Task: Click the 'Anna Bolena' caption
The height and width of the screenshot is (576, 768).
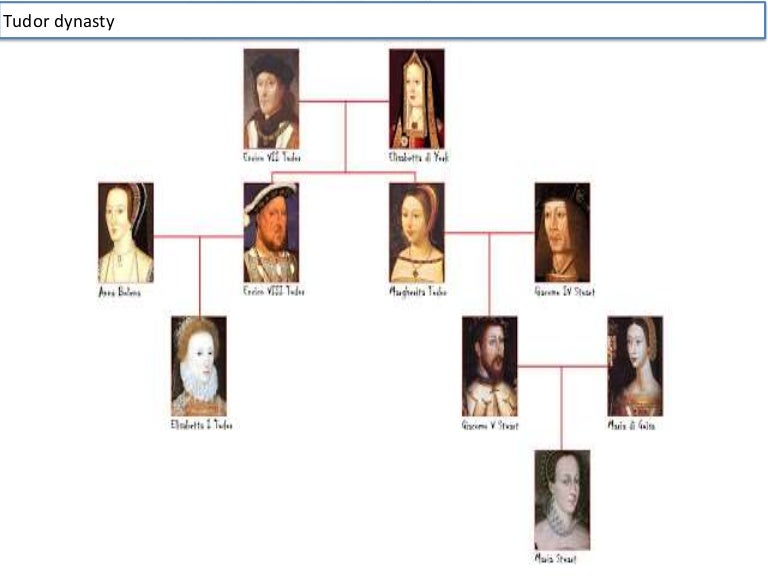Action: click(x=120, y=292)
